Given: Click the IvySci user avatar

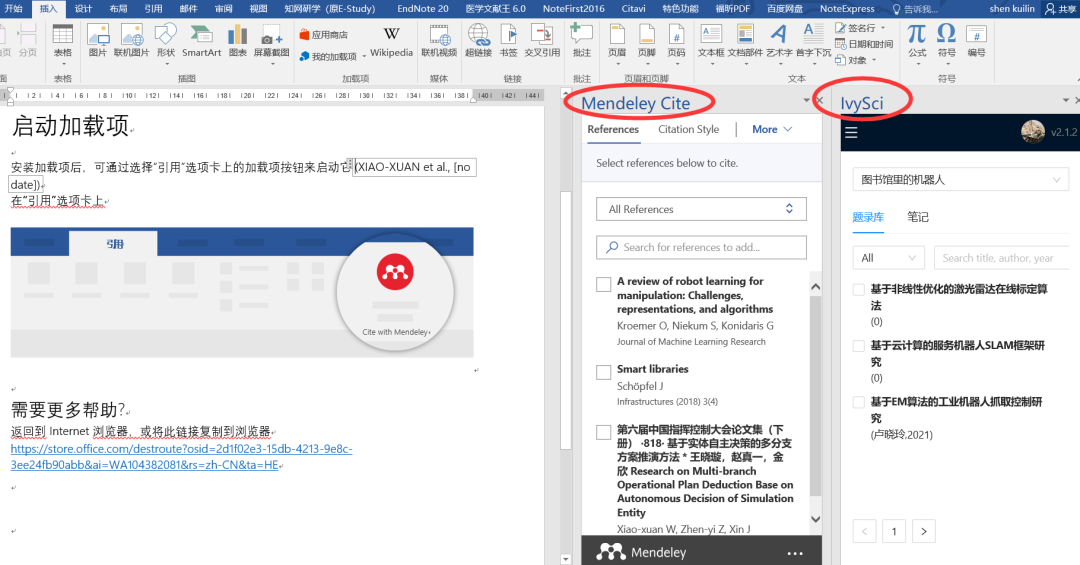Looking at the screenshot, I should click(x=1032, y=132).
